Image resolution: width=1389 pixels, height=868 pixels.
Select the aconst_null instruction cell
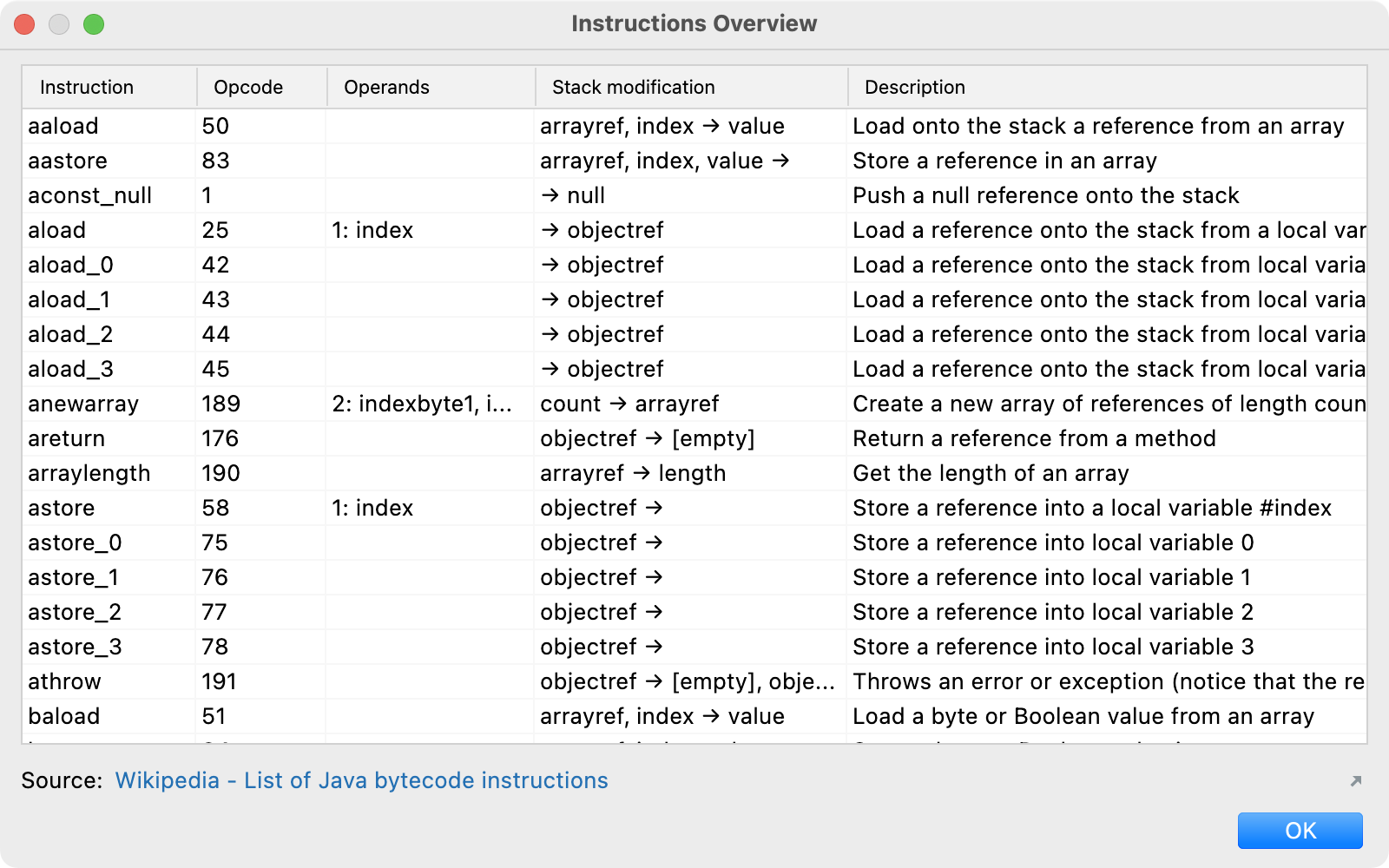tap(109, 195)
